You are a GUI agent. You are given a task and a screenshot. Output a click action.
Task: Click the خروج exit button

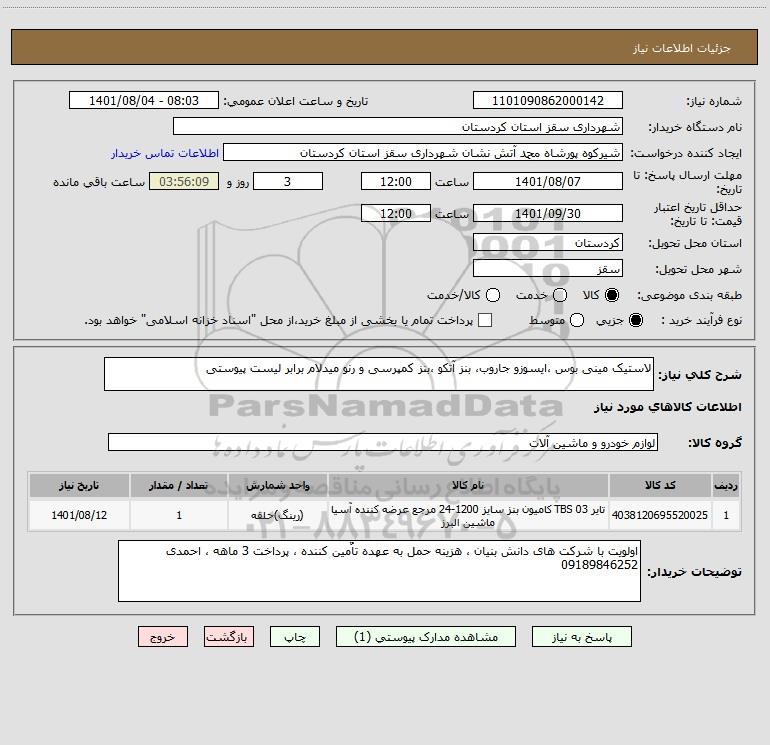[x=163, y=637]
